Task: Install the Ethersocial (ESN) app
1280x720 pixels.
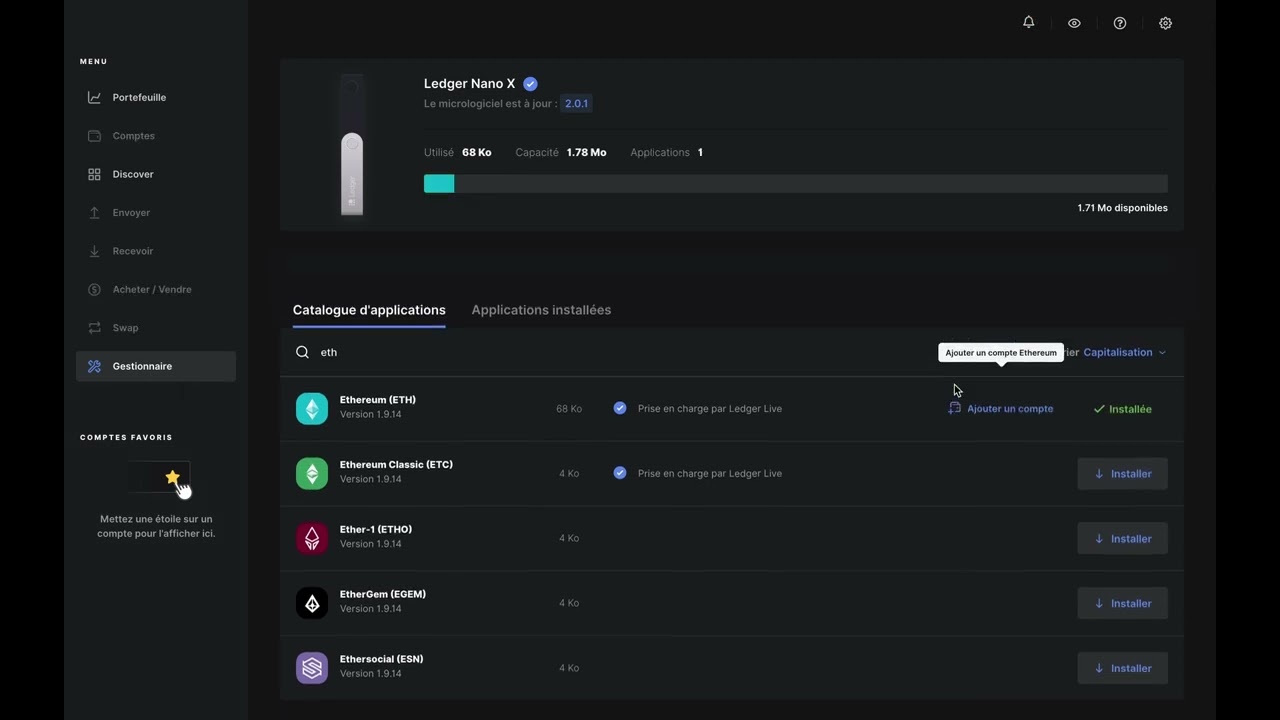Action: 1122,668
